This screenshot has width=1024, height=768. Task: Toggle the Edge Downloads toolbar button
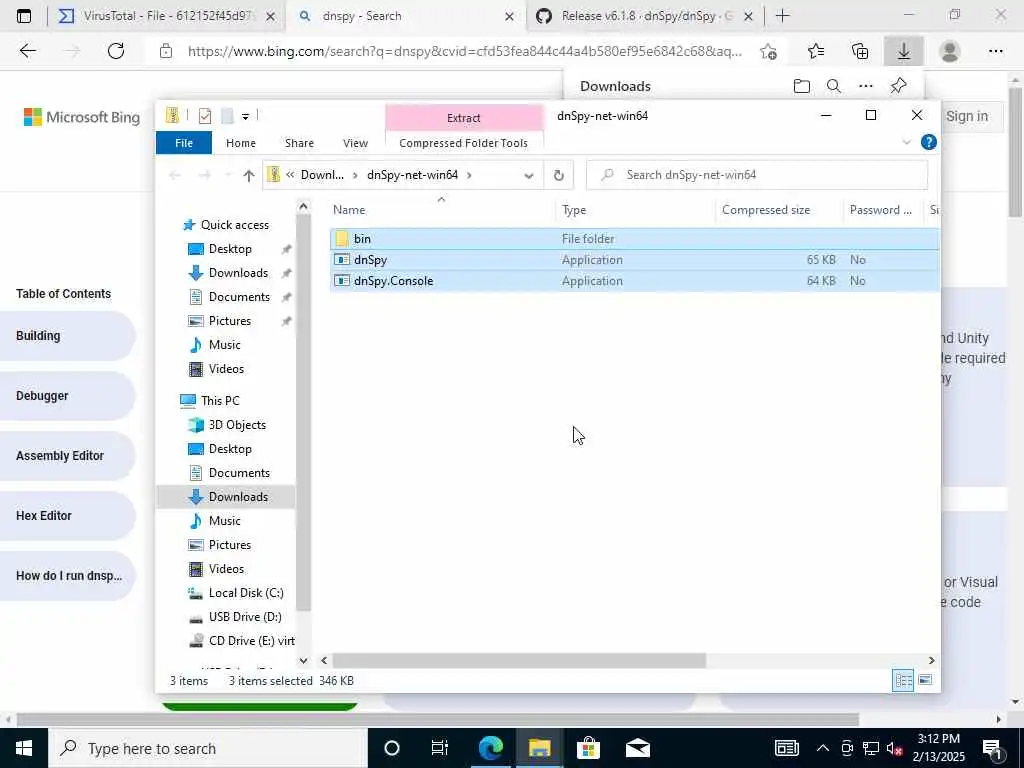904,51
